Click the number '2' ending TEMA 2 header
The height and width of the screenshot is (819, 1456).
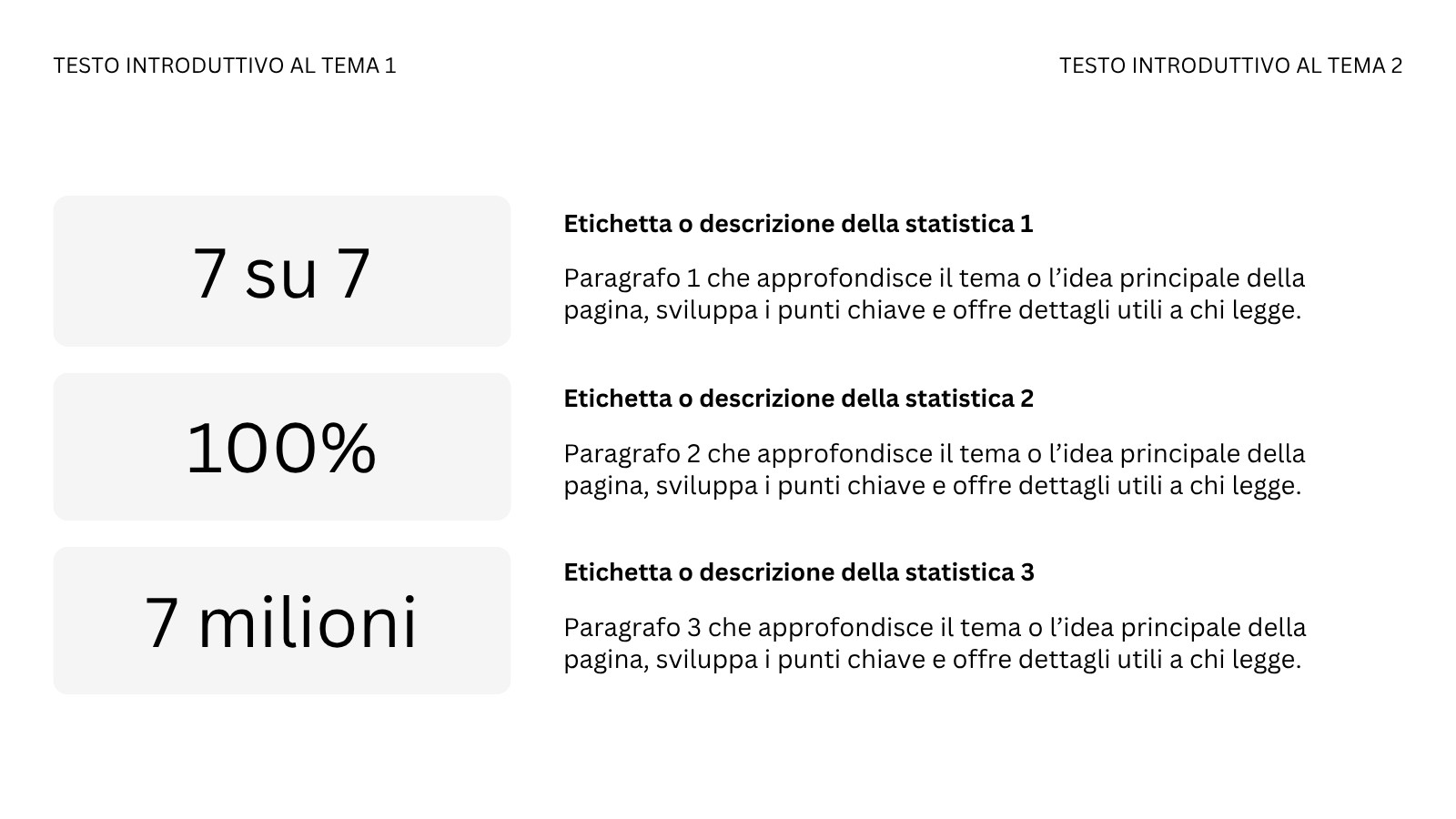[x=1396, y=66]
